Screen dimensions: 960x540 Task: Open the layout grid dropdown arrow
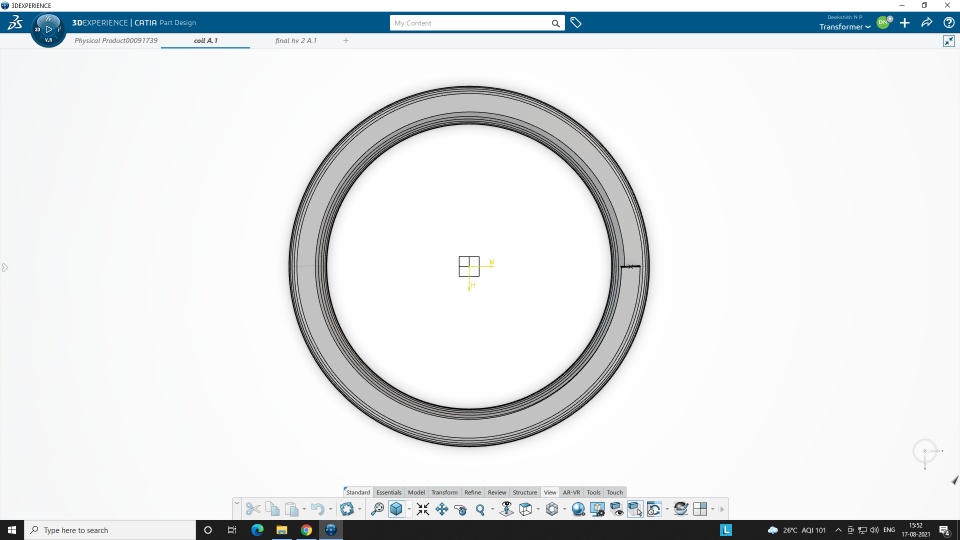click(713, 509)
